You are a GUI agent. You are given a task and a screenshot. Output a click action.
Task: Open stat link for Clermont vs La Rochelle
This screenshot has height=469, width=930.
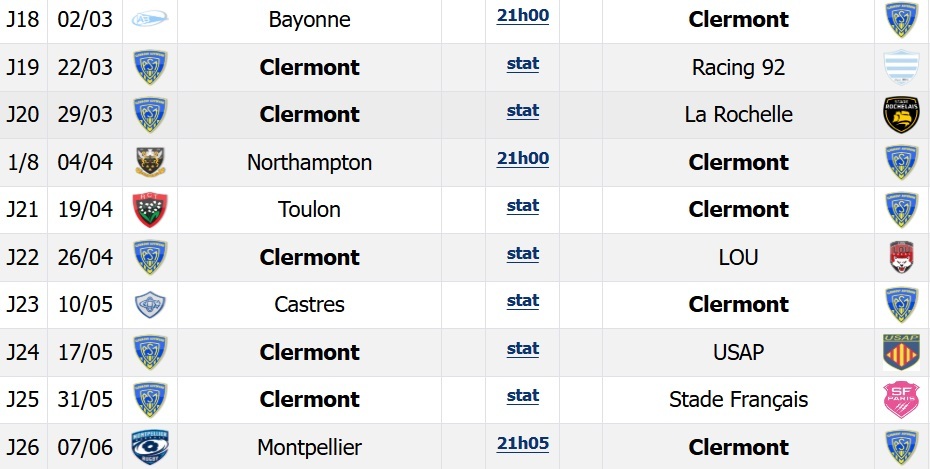point(523,111)
